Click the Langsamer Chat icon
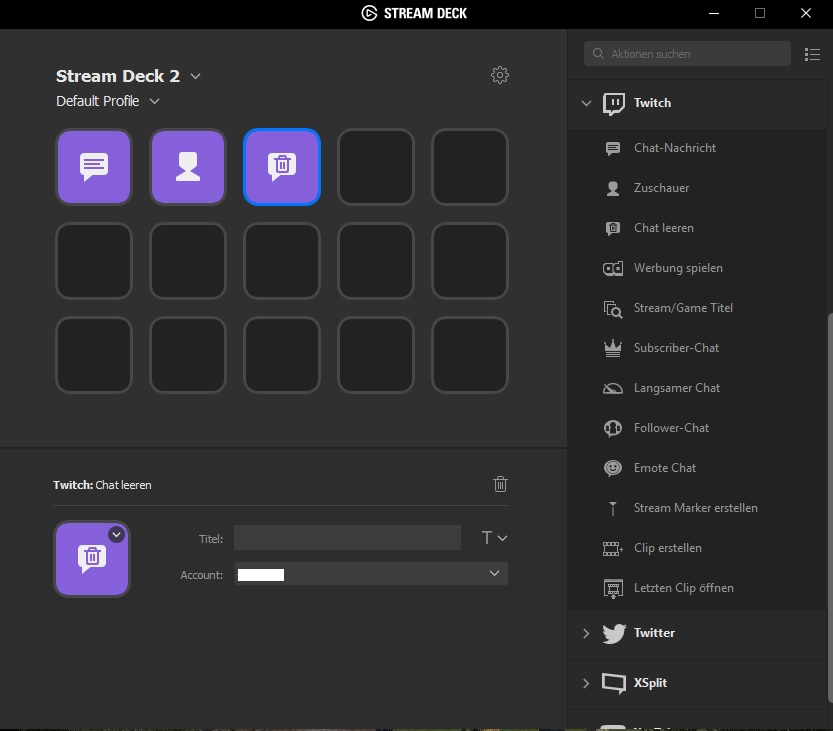This screenshot has height=731, width=833. click(613, 388)
